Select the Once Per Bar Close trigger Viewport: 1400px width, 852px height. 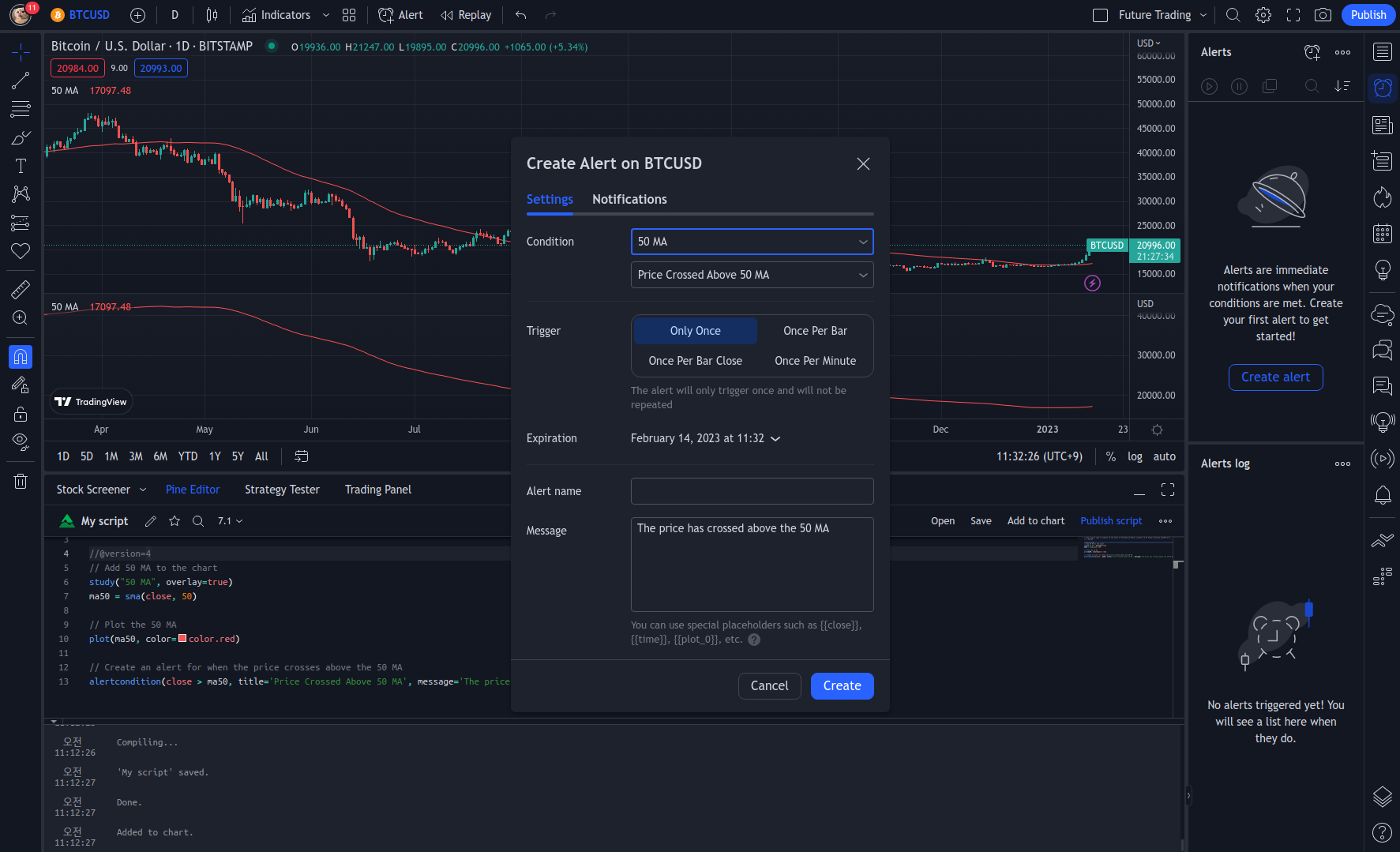696,361
